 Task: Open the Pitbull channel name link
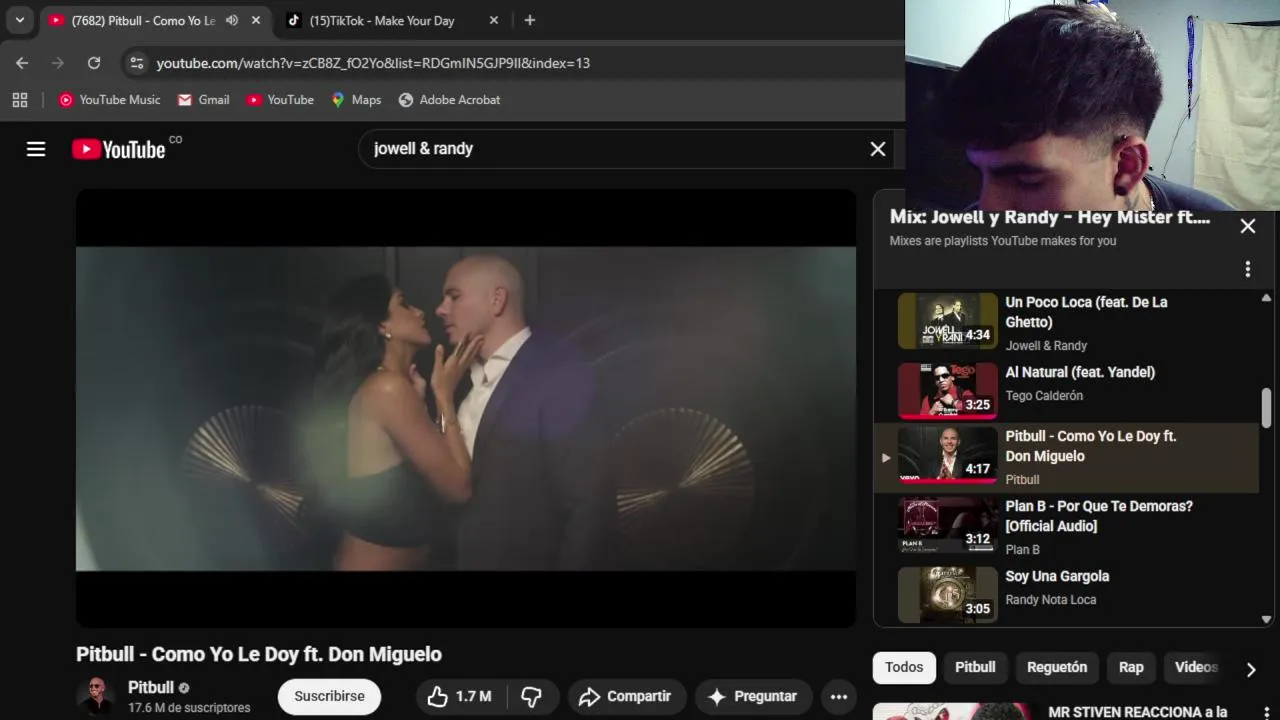(x=151, y=688)
